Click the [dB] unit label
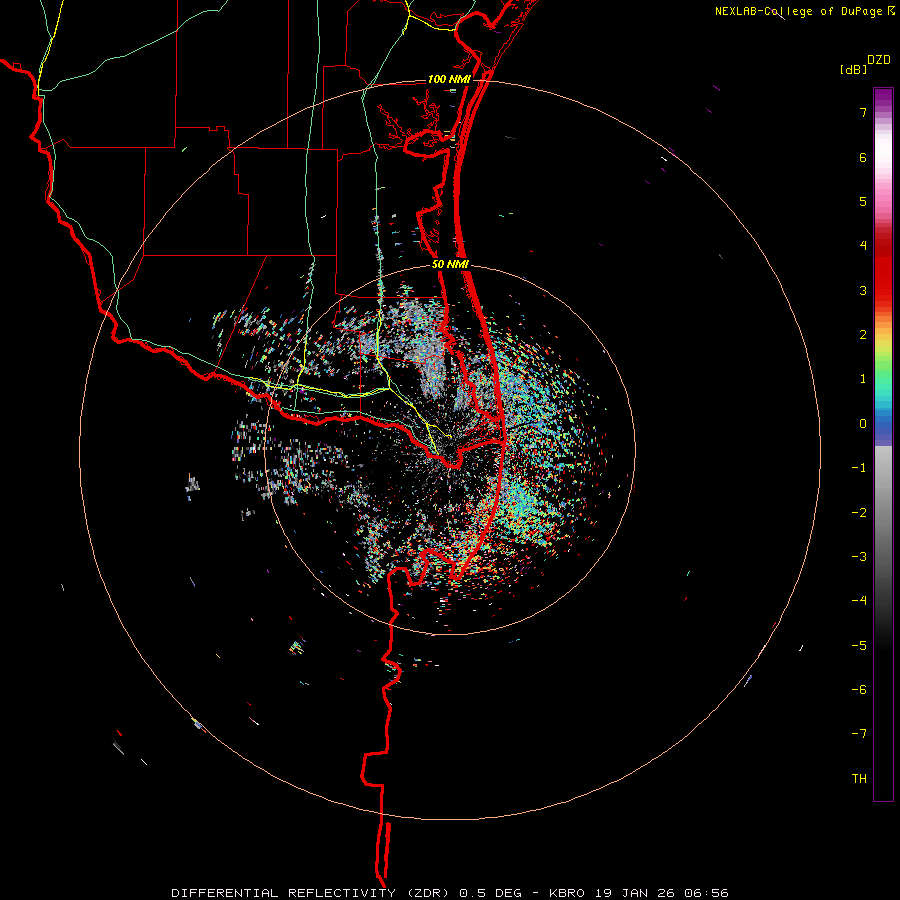This screenshot has width=900, height=900. coord(853,70)
